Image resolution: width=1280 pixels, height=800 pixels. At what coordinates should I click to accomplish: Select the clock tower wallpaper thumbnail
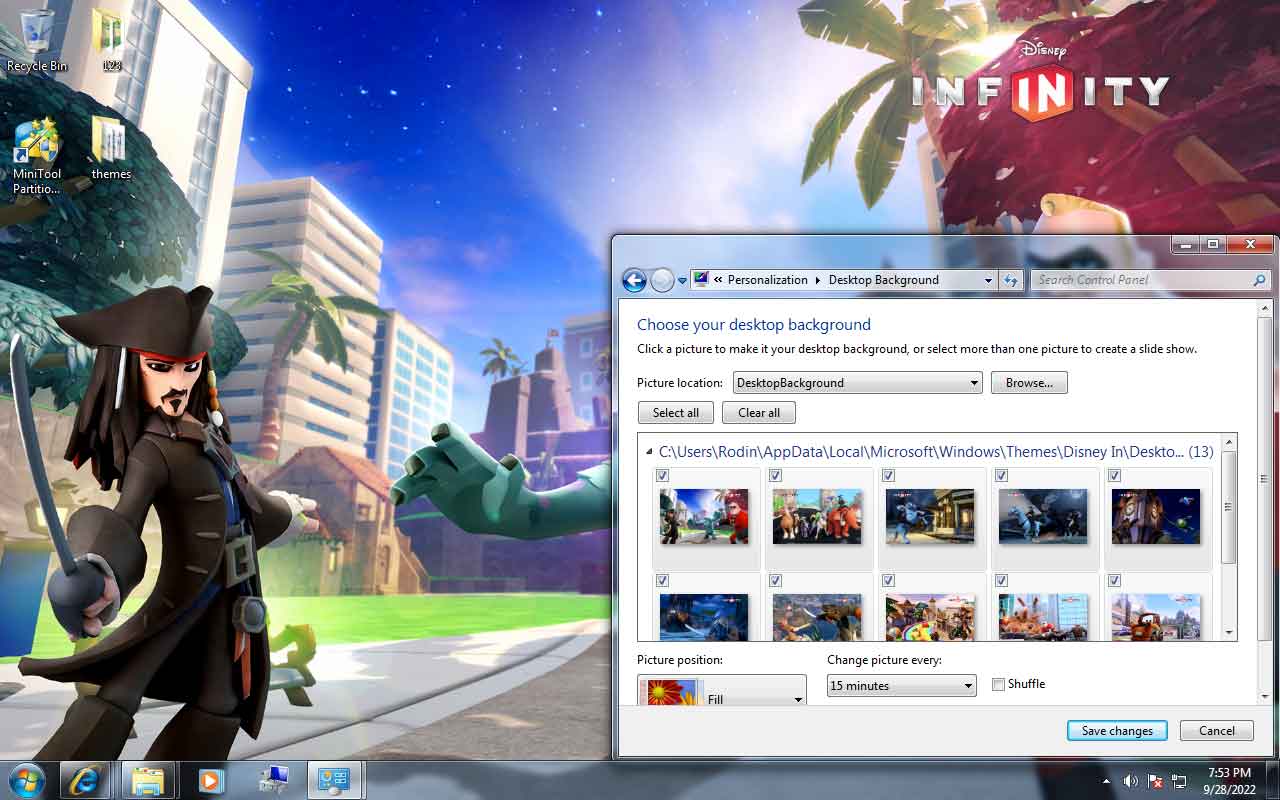coord(1156,516)
